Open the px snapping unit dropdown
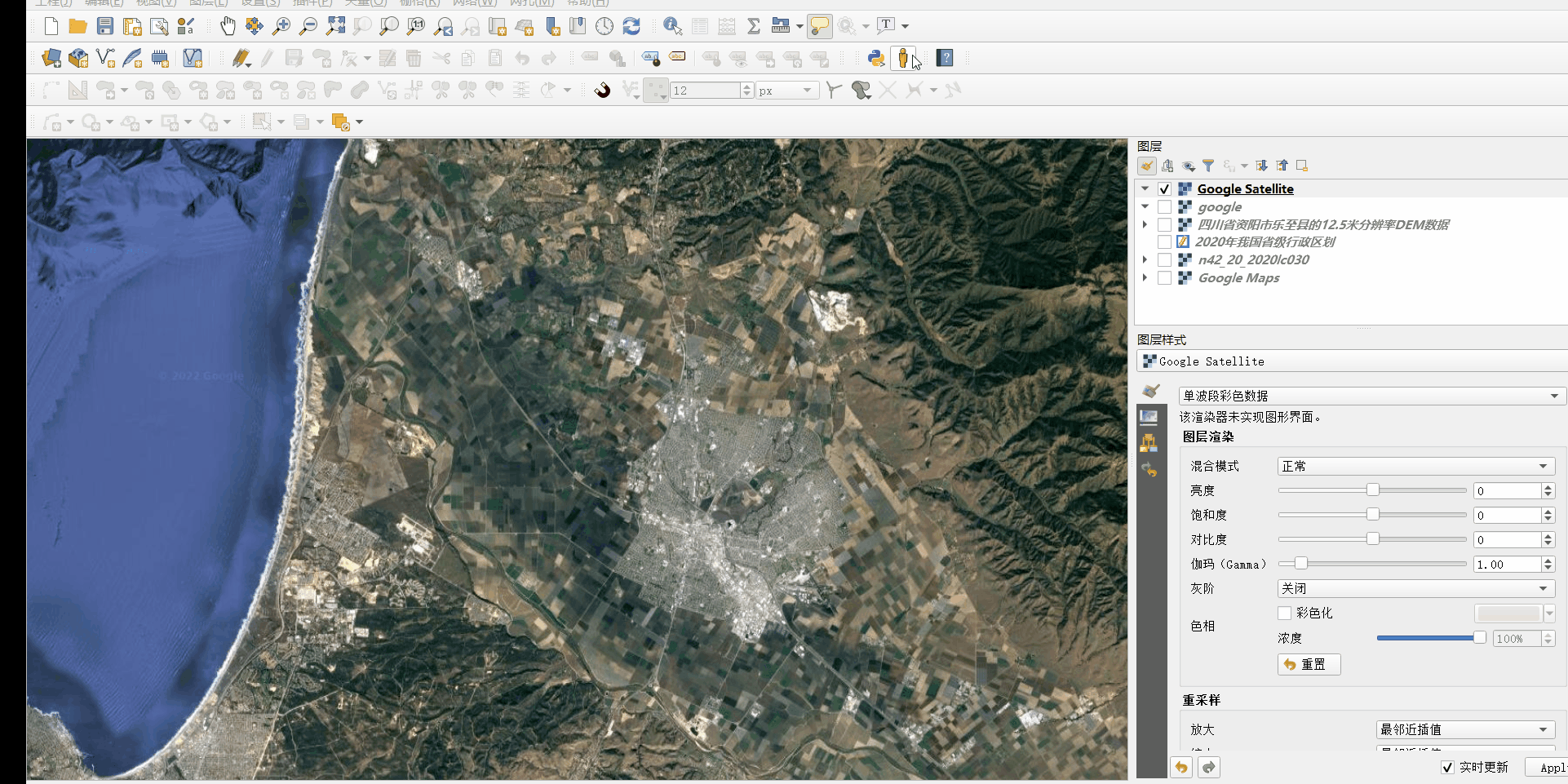This screenshot has width=1568, height=784. click(787, 91)
